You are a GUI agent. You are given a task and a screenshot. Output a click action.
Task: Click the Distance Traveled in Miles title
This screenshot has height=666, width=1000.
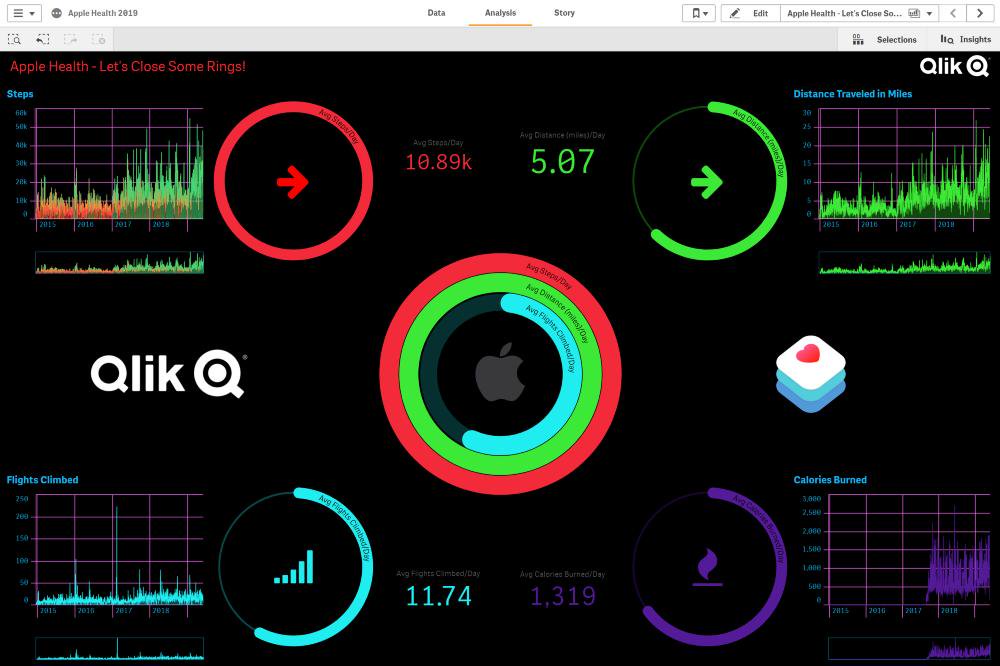(852, 94)
